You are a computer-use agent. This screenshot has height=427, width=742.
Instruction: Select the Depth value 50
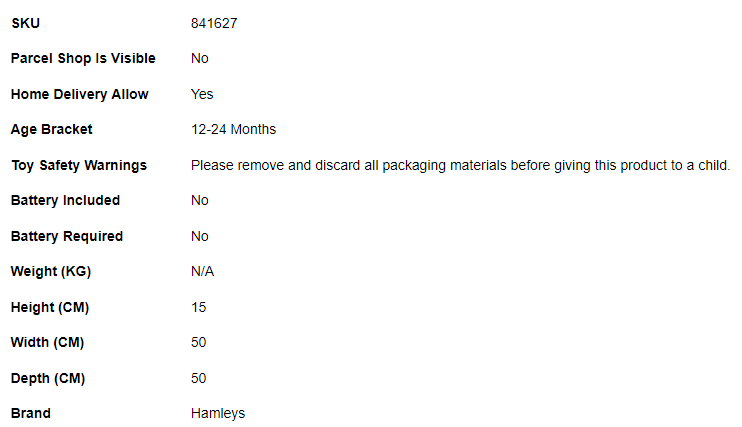point(198,378)
